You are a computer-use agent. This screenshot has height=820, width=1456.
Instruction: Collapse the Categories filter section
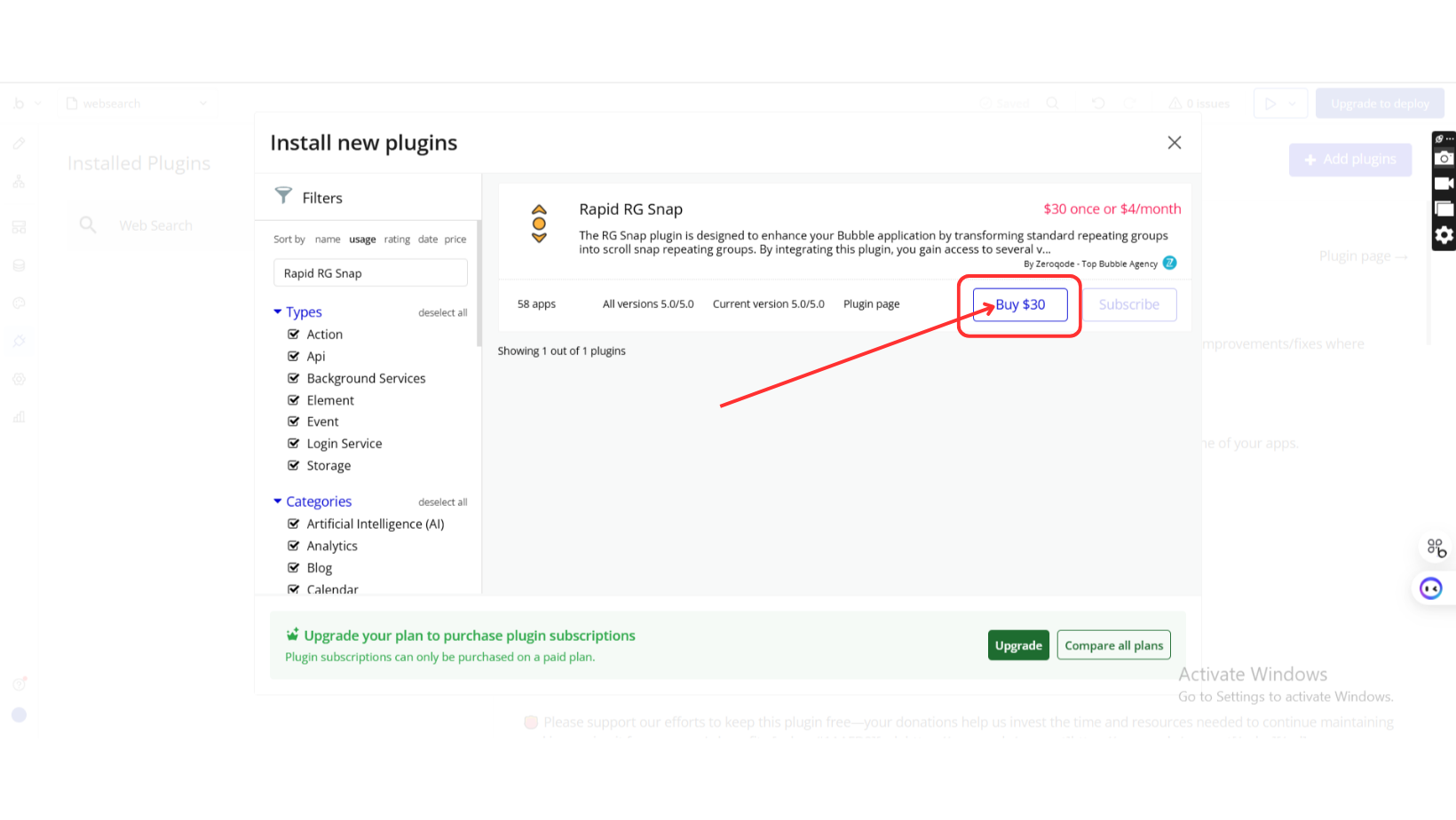(278, 501)
